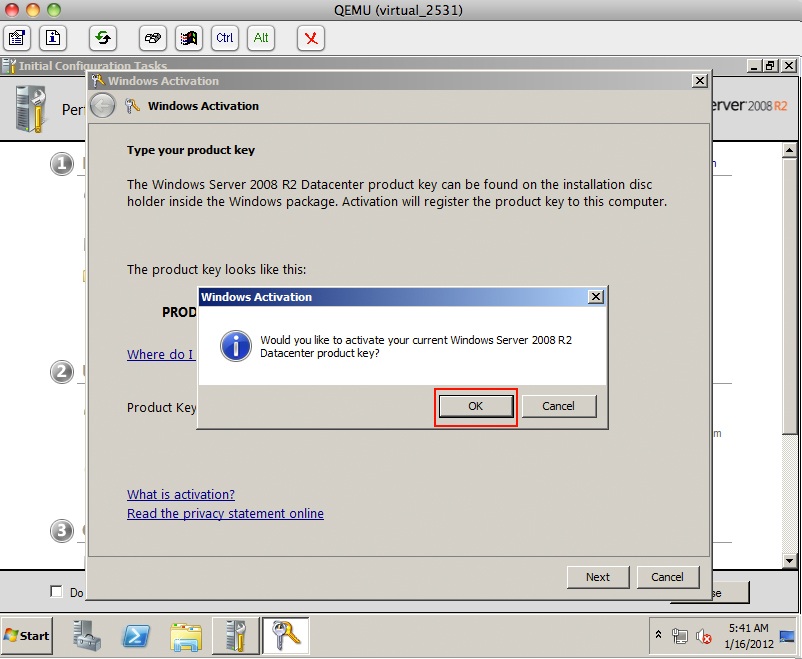
Task: Go back using the wizard back arrow
Action: pyautogui.click(x=102, y=106)
